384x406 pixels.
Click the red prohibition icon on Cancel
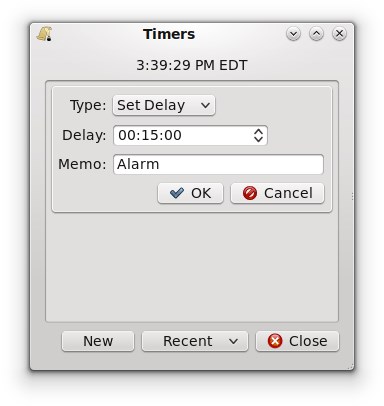coord(250,193)
